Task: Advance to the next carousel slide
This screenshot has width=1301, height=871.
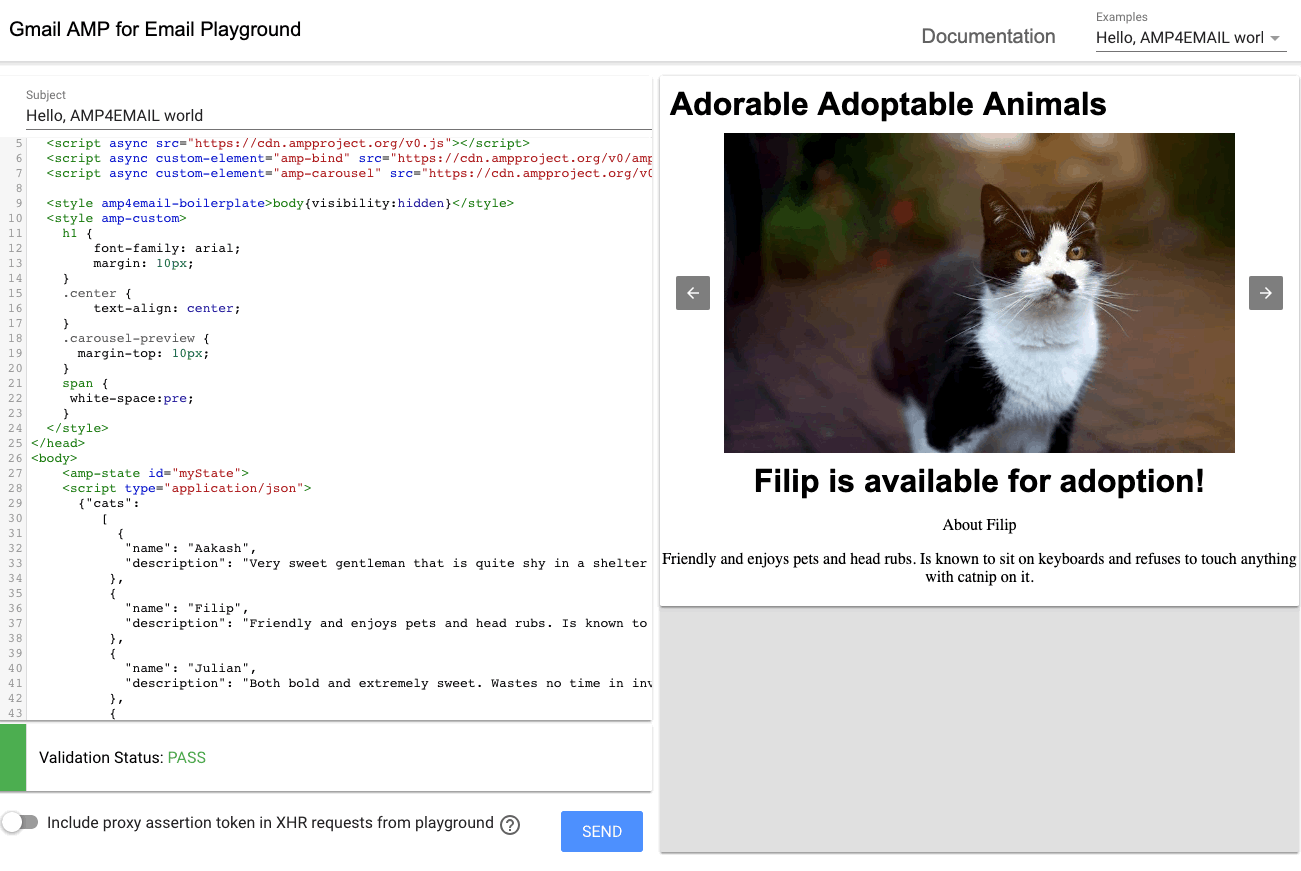Action: [1266, 293]
